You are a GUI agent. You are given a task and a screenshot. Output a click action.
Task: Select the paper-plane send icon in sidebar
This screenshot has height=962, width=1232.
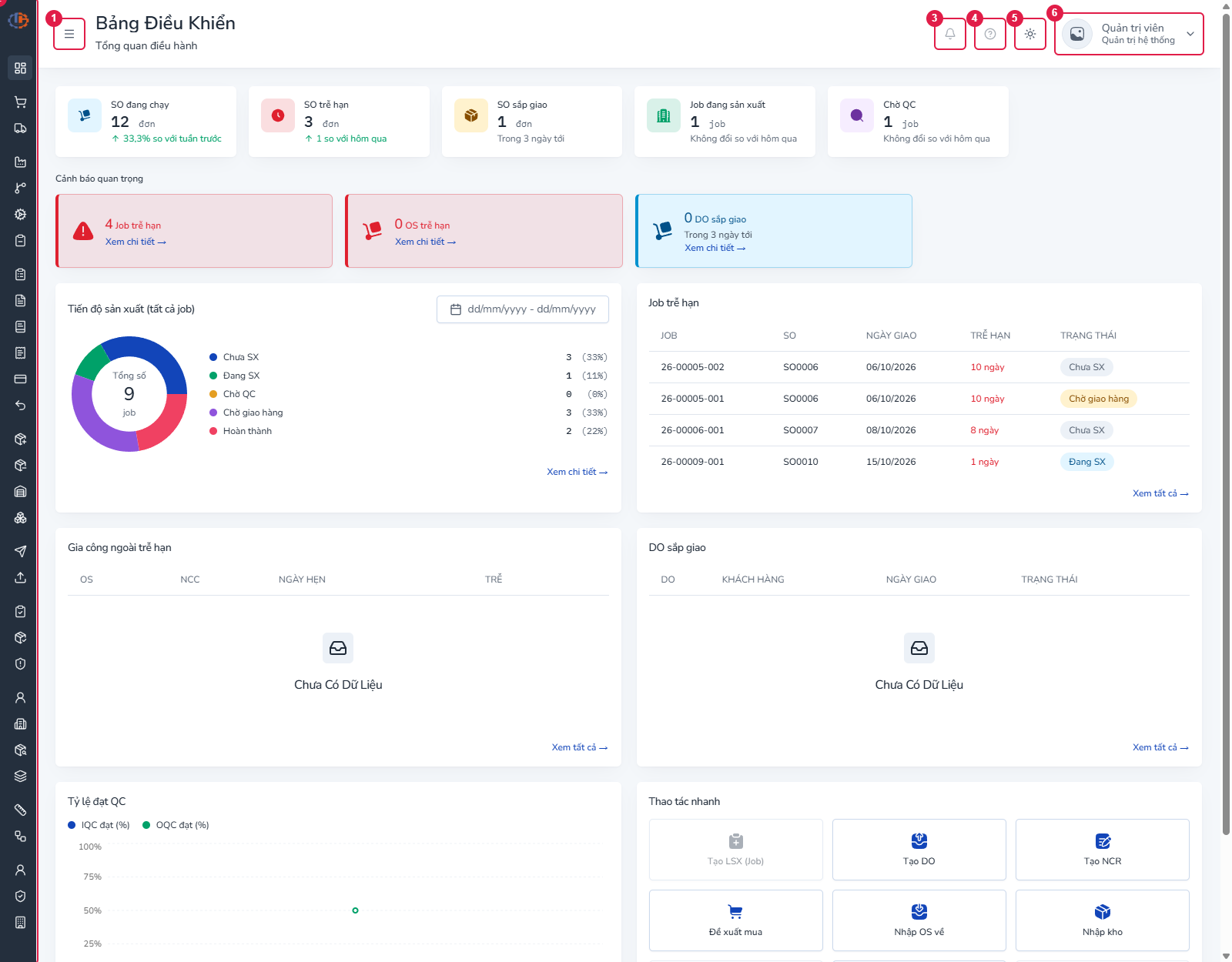click(21, 551)
